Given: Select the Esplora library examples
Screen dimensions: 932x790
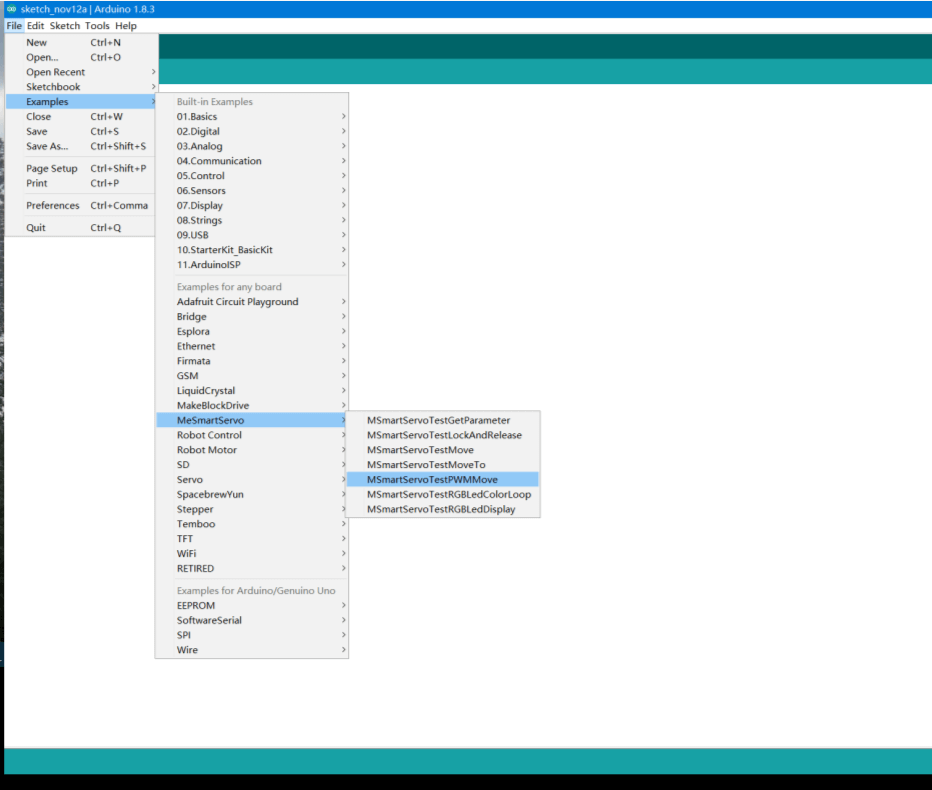Looking at the screenshot, I should tap(252, 332).
